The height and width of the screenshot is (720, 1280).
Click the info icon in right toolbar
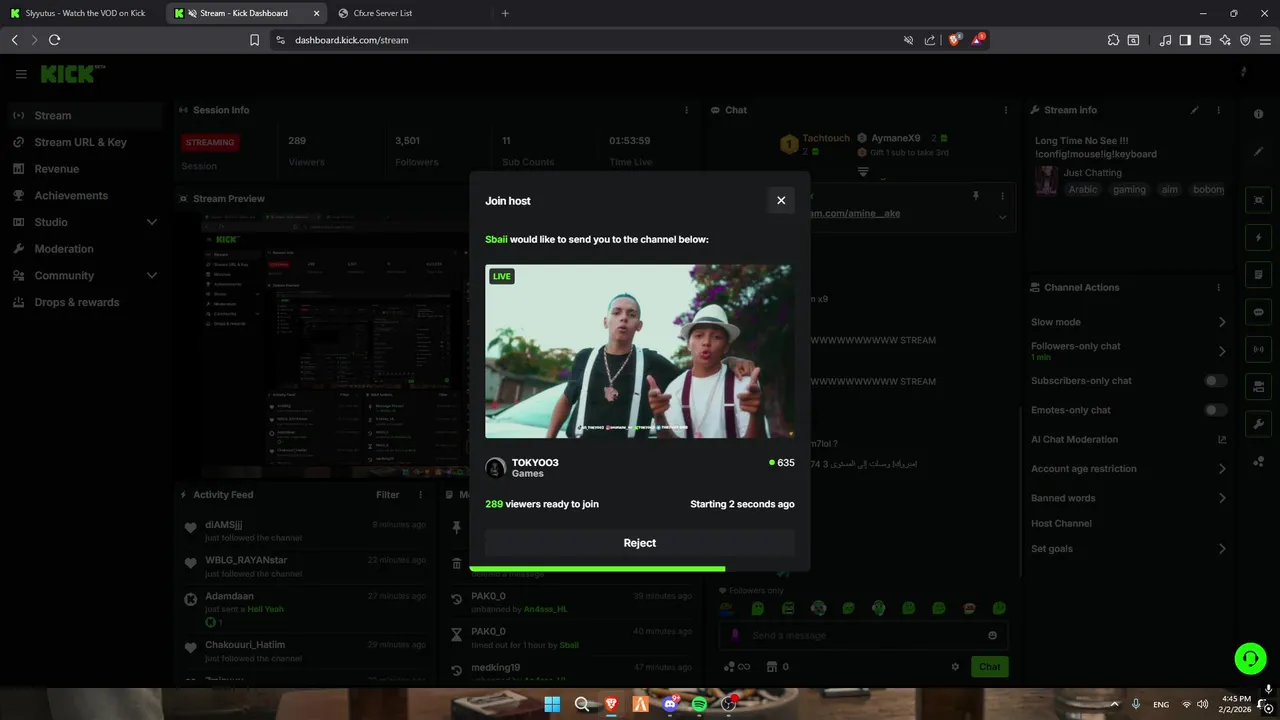(1258, 114)
